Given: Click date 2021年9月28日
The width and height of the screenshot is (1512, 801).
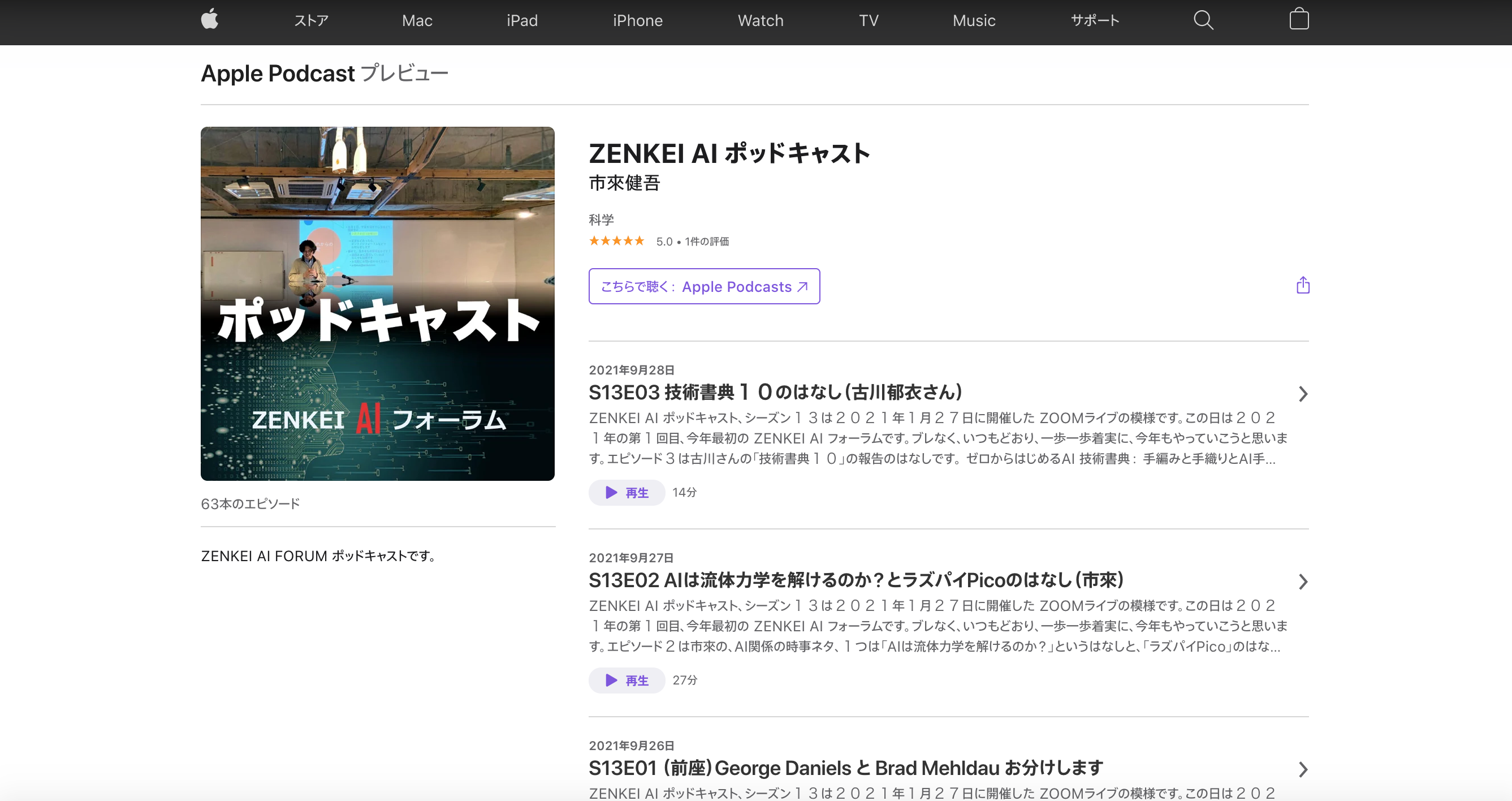Looking at the screenshot, I should (x=632, y=370).
